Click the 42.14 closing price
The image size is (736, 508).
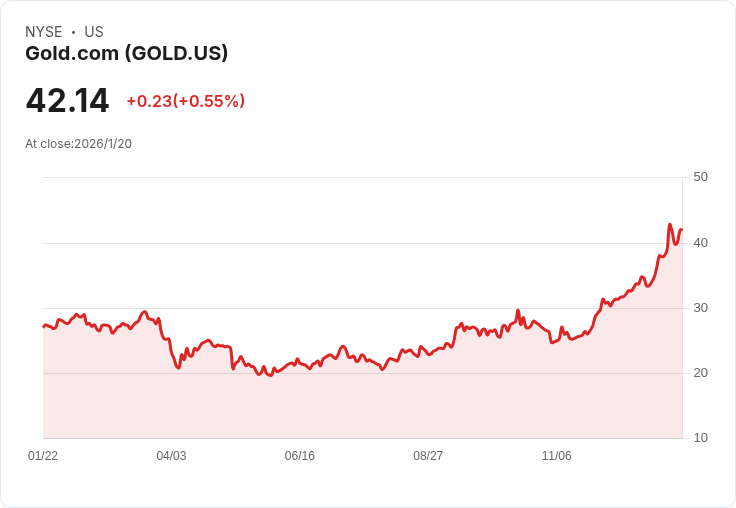(67, 101)
